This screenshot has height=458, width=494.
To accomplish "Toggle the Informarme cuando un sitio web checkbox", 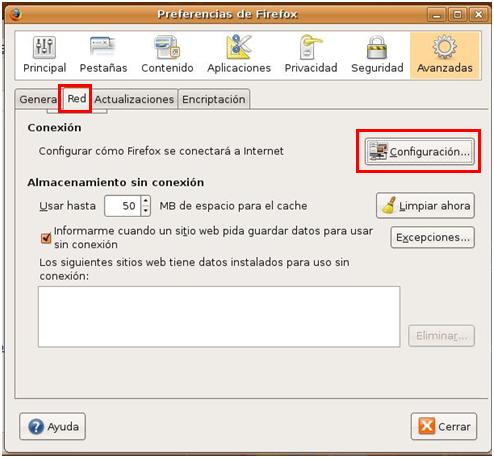I will coord(46,238).
